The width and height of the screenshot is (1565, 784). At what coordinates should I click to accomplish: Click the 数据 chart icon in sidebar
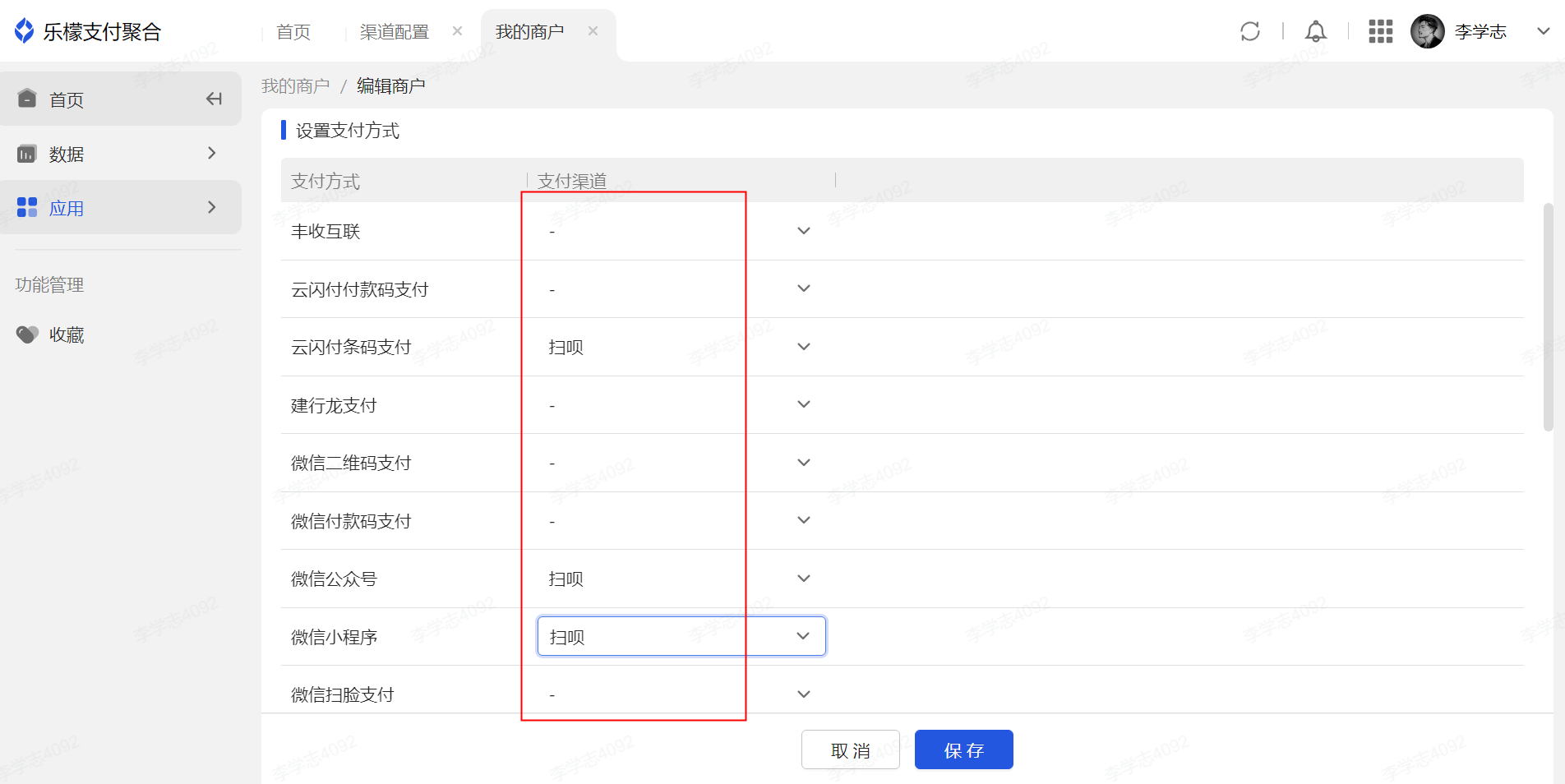click(27, 154)
